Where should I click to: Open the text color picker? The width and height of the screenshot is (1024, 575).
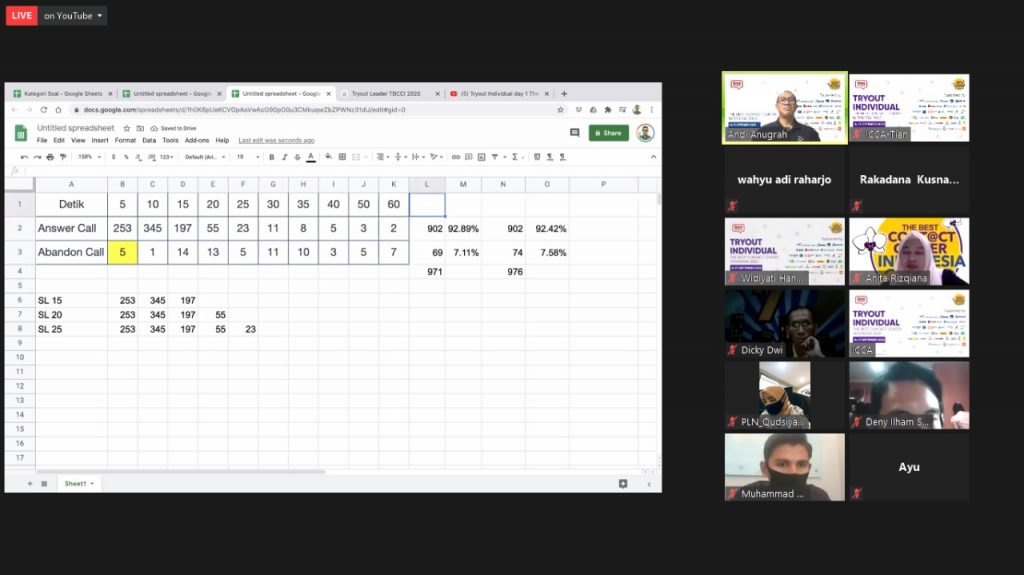pyautogui.click(x=311, y=157)
